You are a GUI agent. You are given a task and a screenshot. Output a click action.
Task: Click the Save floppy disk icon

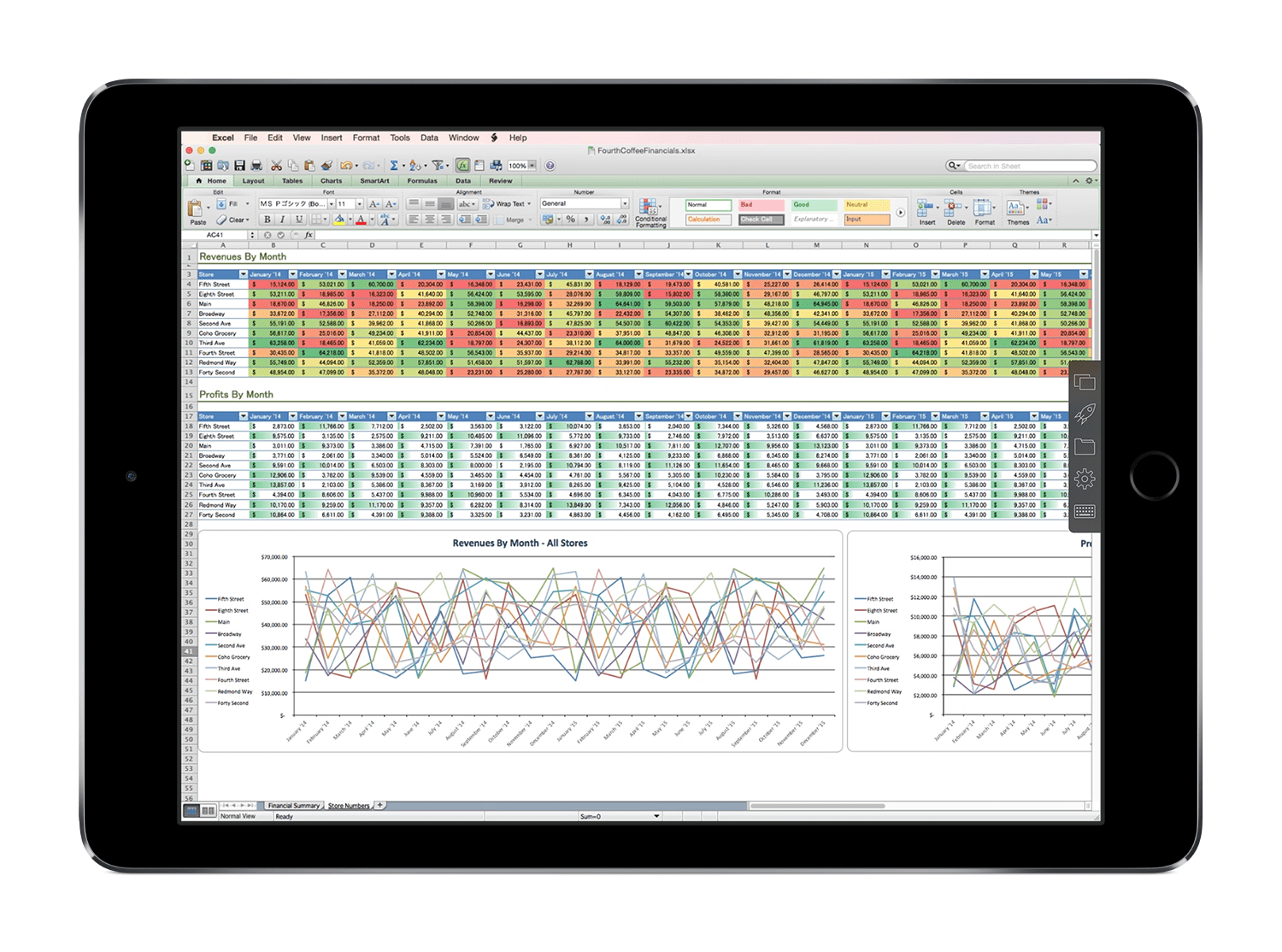pos(240,166)
